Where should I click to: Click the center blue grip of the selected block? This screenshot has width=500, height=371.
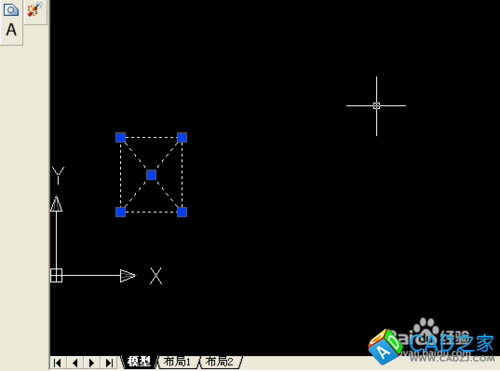151,175
